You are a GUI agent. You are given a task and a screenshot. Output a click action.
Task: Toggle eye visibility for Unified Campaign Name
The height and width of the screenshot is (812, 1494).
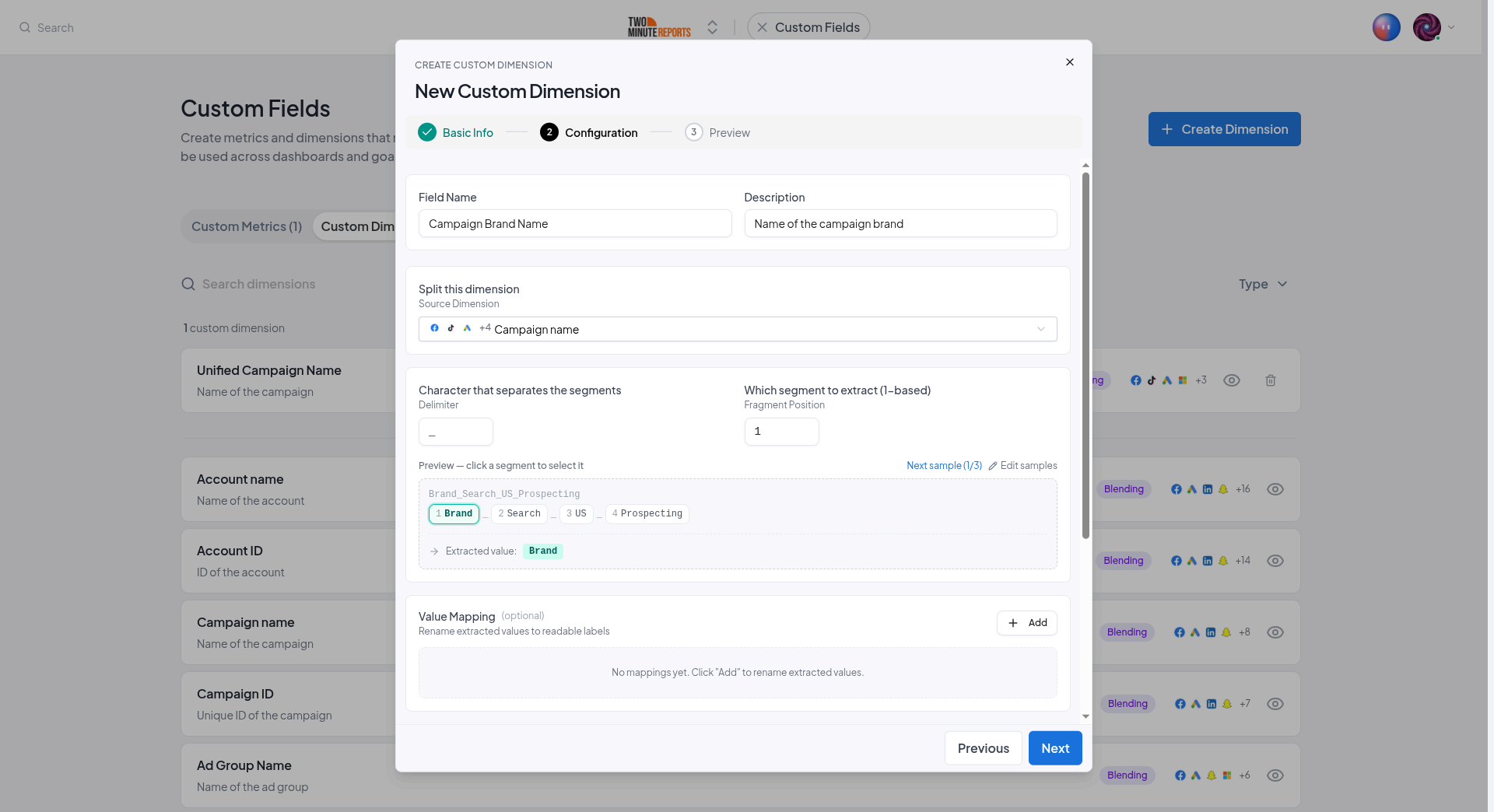click(x=1232, y=380)
